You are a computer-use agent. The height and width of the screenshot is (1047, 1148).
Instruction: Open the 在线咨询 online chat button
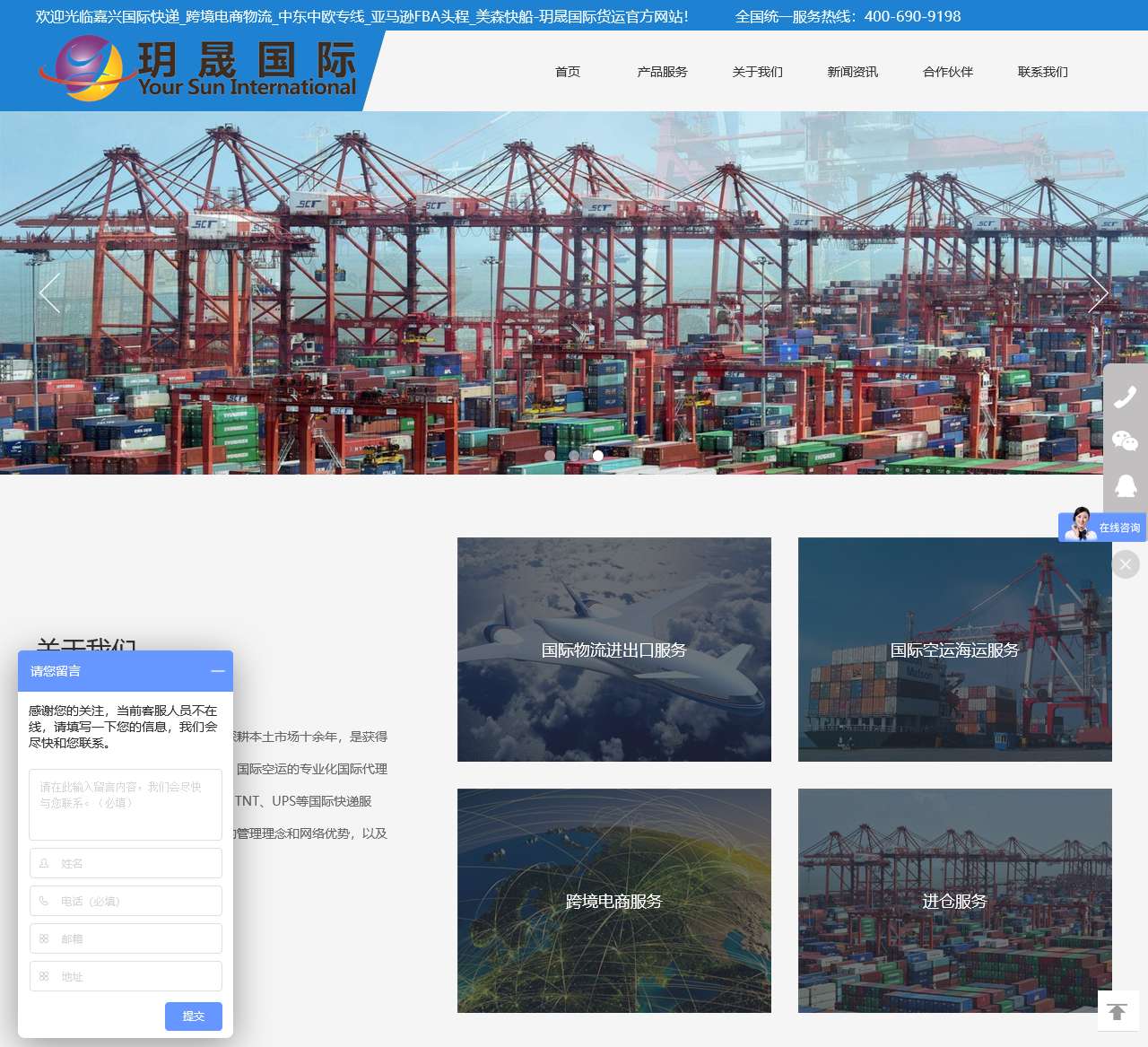(x=1102, y=527)
